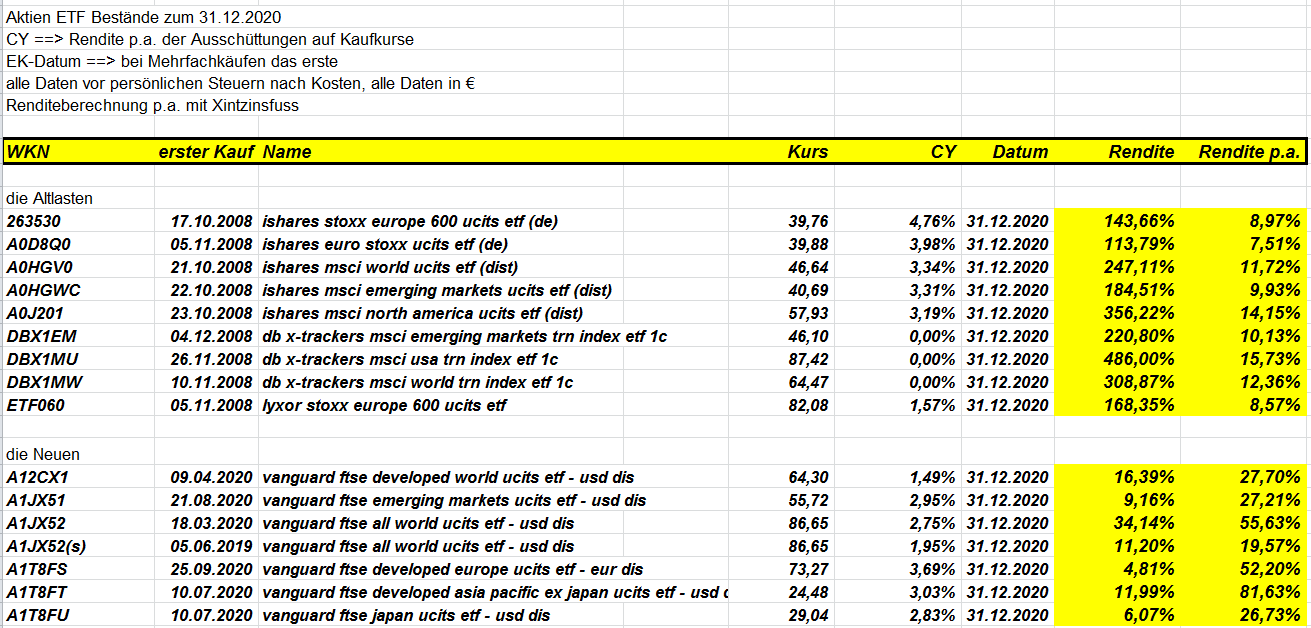The image size is (1311, 628).
Task: Click Rendite value '4,81%'
Action: (1149, 570)
